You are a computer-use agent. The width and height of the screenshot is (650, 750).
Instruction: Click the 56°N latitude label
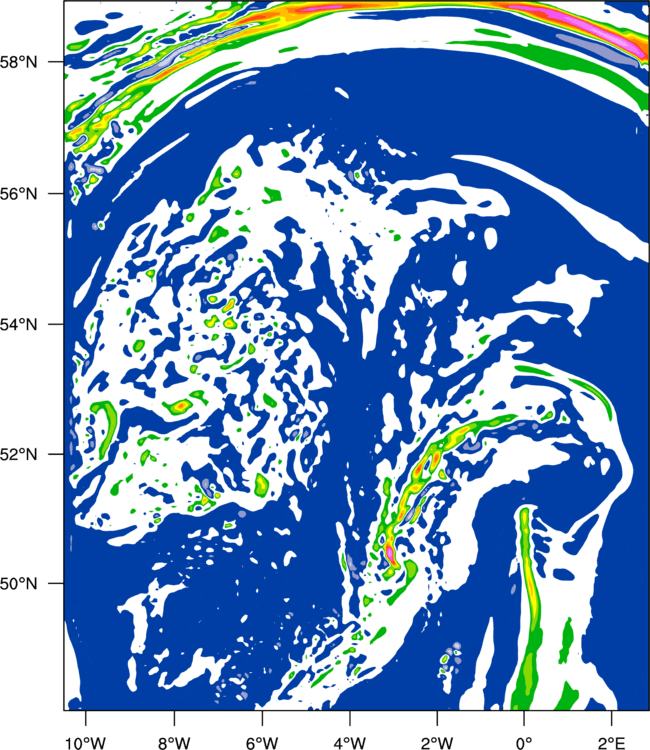19,194
